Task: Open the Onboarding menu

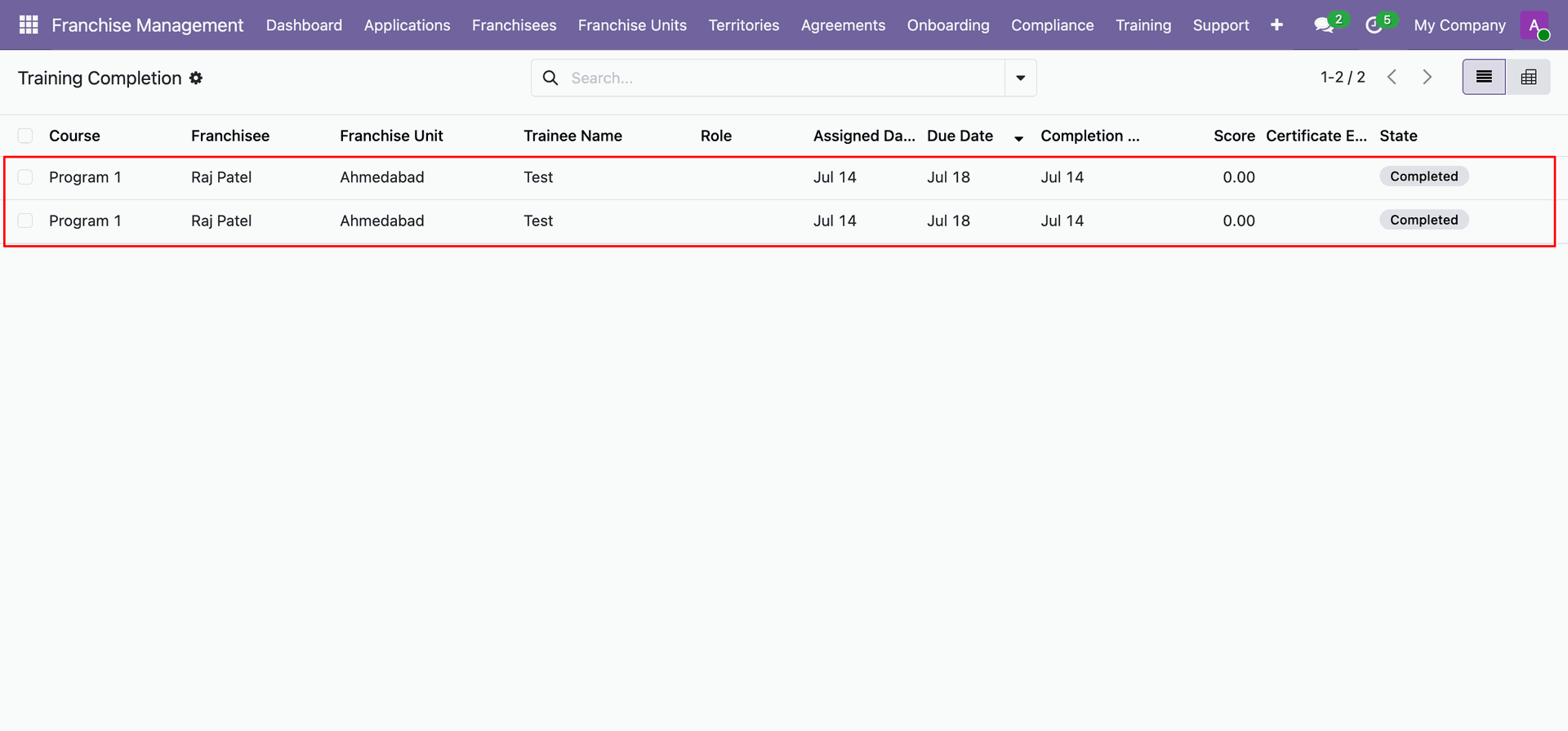Action: [x=948, y=25]
